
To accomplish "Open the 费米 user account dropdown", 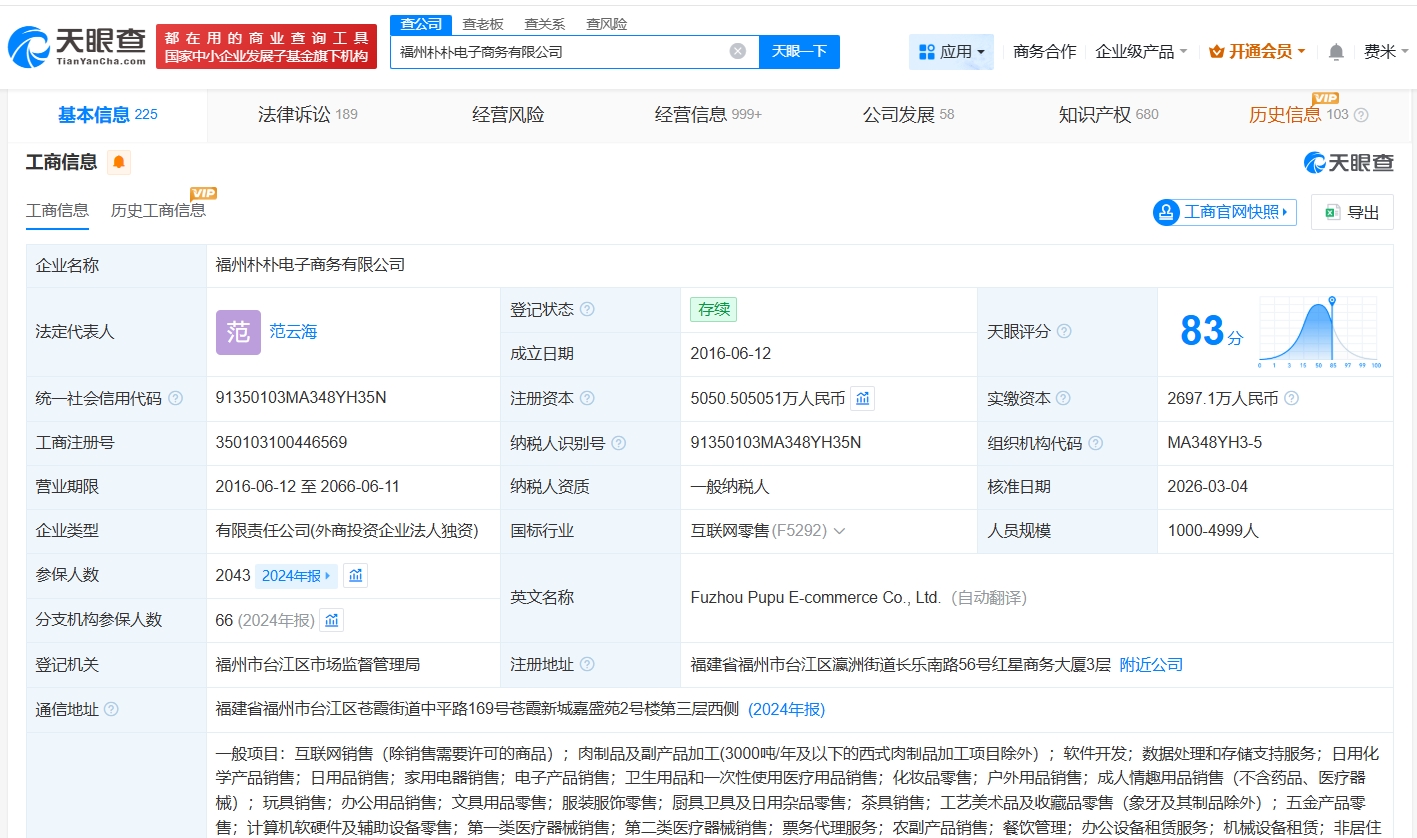I will coord(1386,51).
